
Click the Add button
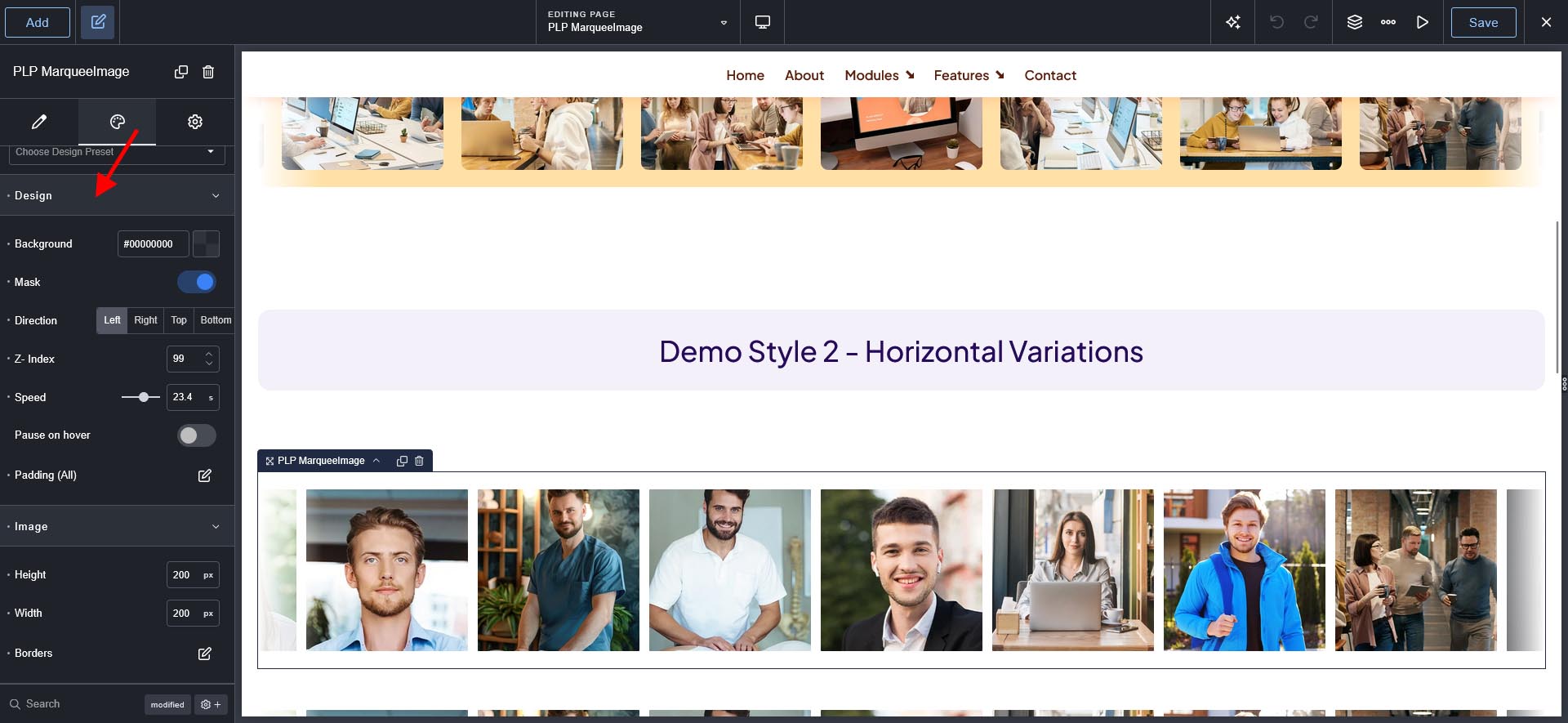point(38,22)
